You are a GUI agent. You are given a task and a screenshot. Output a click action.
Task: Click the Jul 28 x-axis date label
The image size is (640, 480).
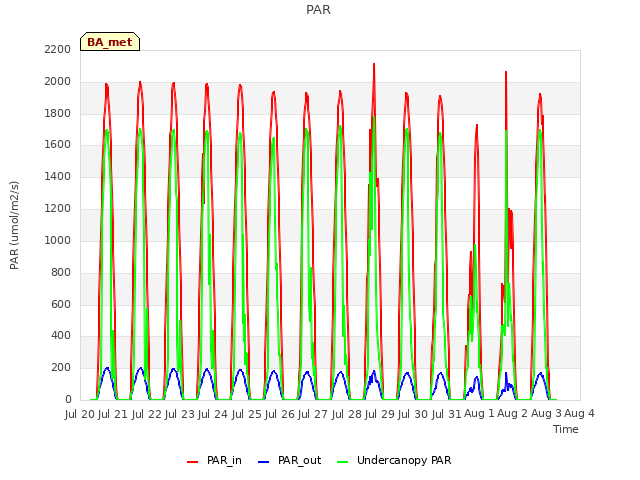(347, 414)
